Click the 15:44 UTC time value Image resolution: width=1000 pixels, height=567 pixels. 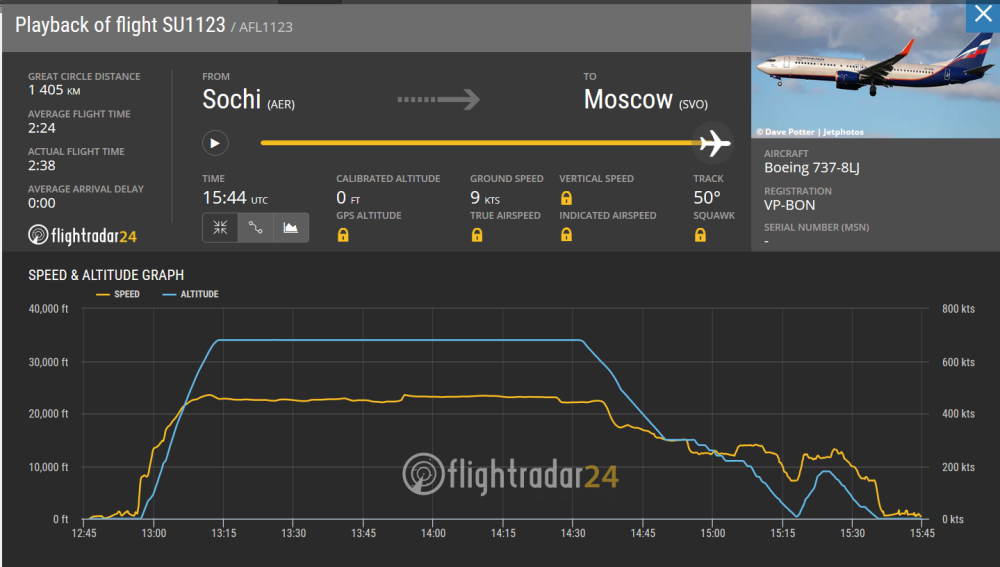point(235,198)
